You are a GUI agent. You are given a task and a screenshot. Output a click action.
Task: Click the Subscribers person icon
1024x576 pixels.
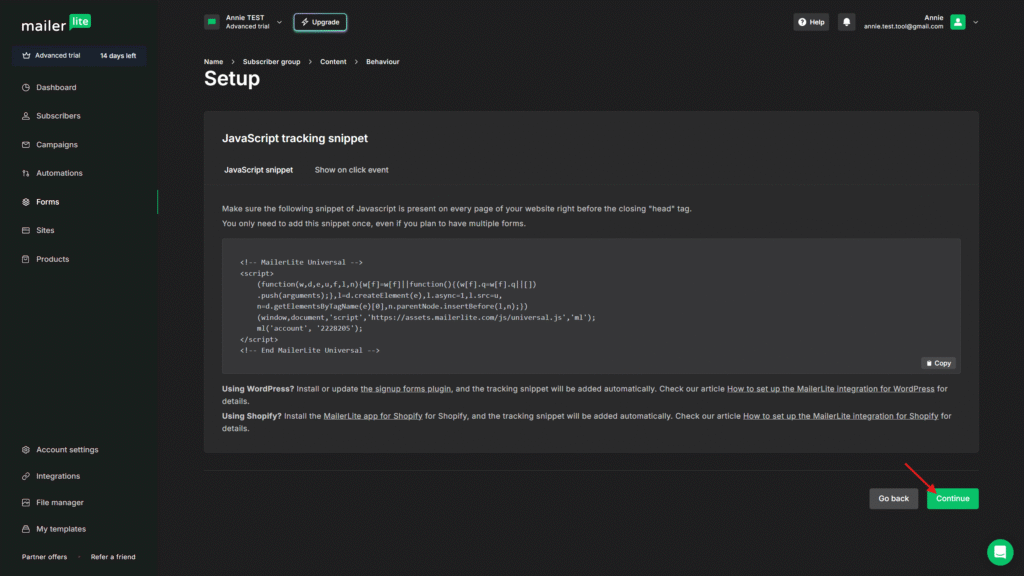coord(26,116)
